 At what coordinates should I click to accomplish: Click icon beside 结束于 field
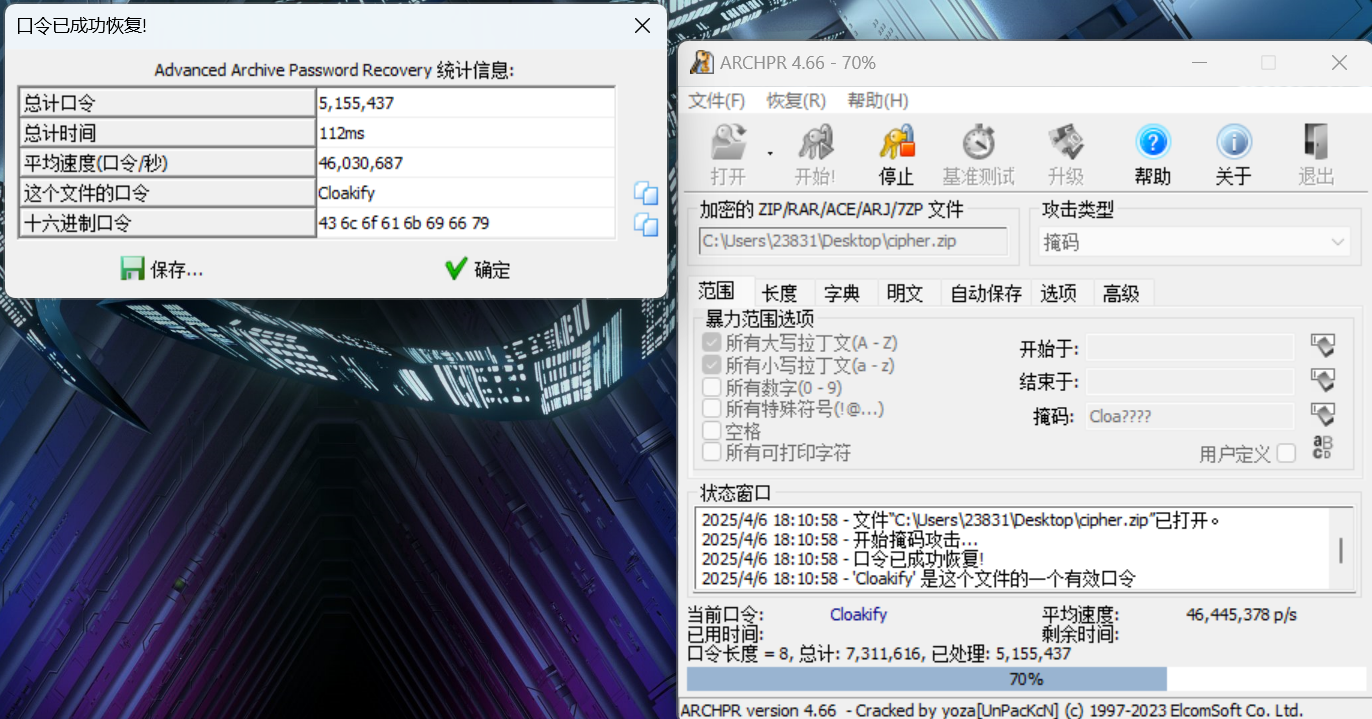tap(1323, 381)
